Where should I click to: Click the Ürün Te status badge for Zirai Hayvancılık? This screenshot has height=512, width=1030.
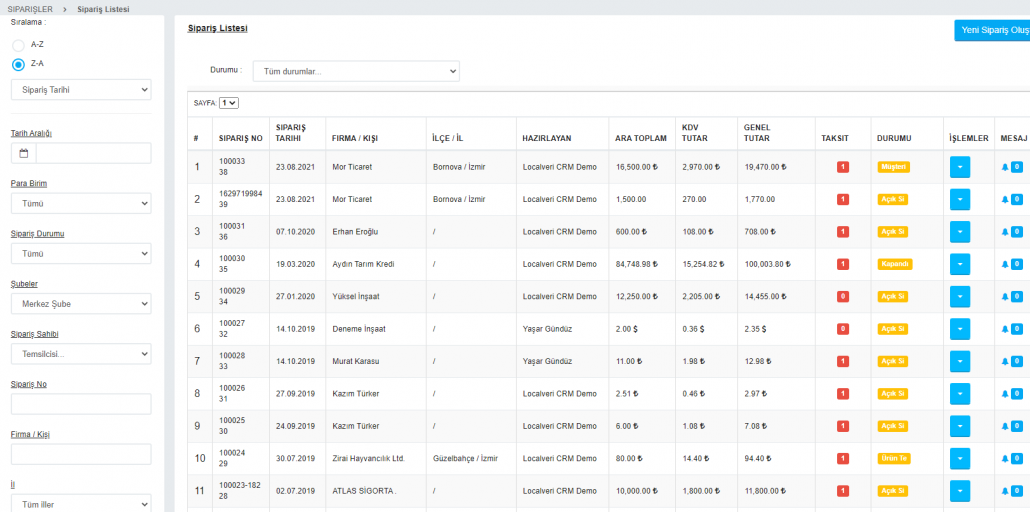point(893,459)
